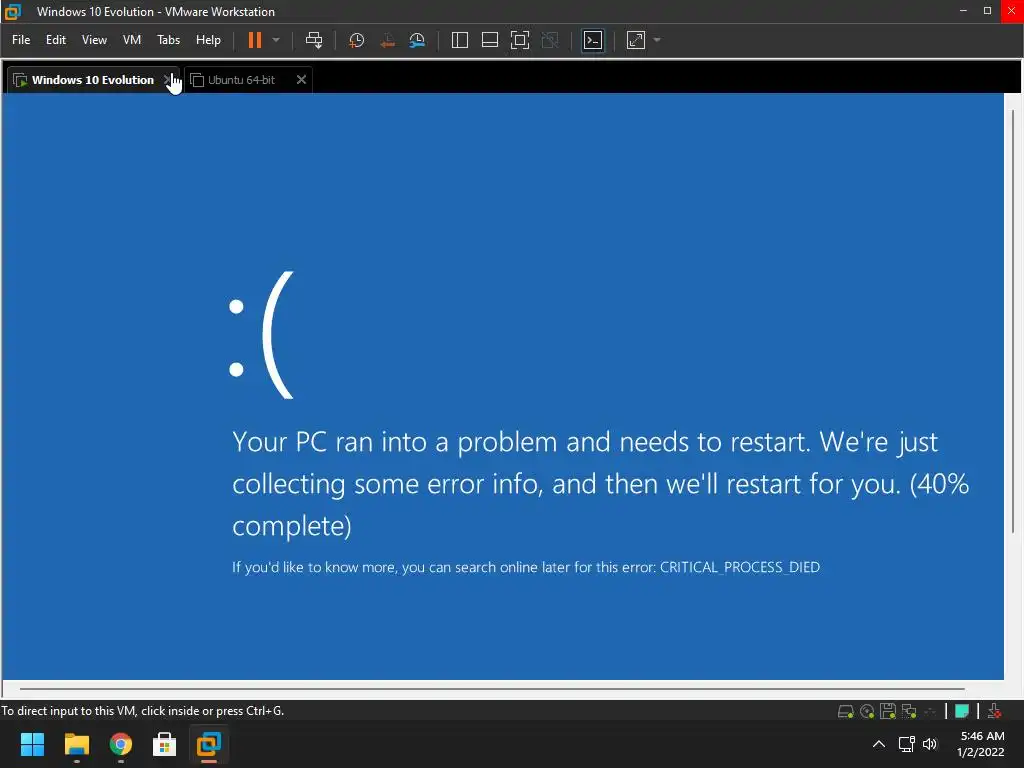Revert the VM to its previous snapshot
Viewport: 1024px width, 768px height.
point(387,40)
